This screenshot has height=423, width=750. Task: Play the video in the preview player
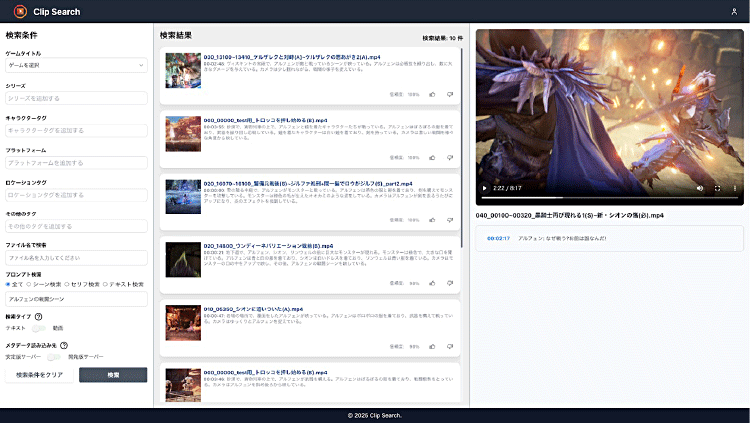pyautogui.click(x=485, y=188)
